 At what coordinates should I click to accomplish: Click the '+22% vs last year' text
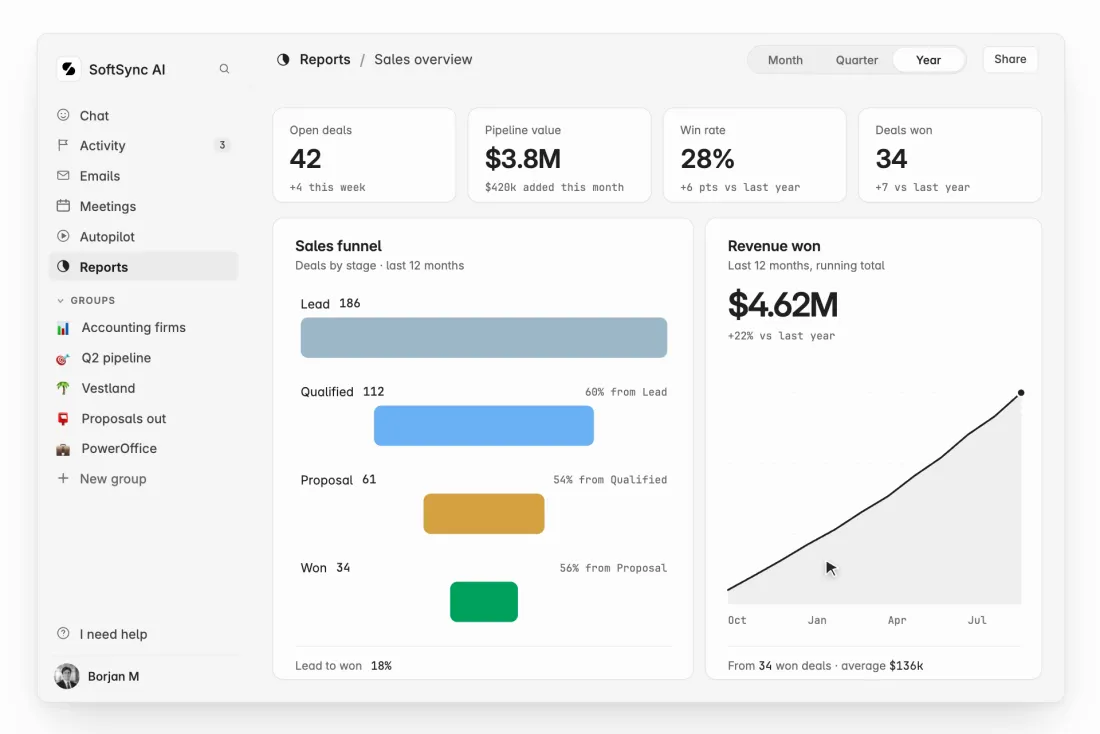pyautogui.click(x=782, y=335)
